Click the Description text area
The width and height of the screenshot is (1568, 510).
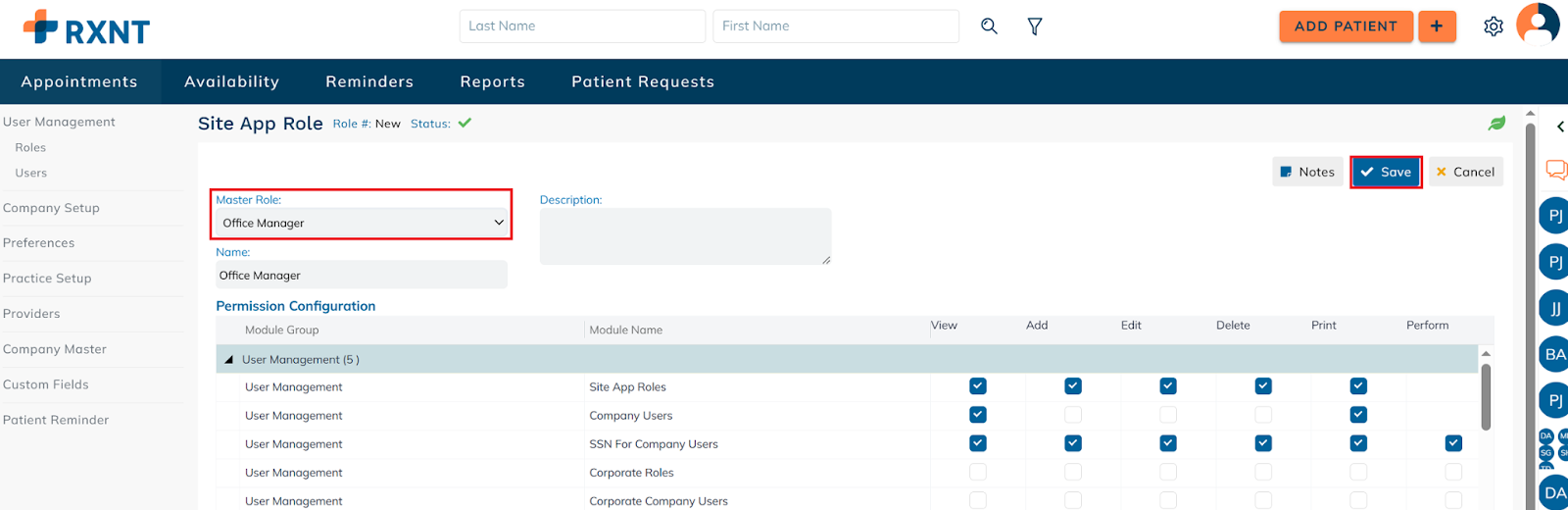click(685, 235)
